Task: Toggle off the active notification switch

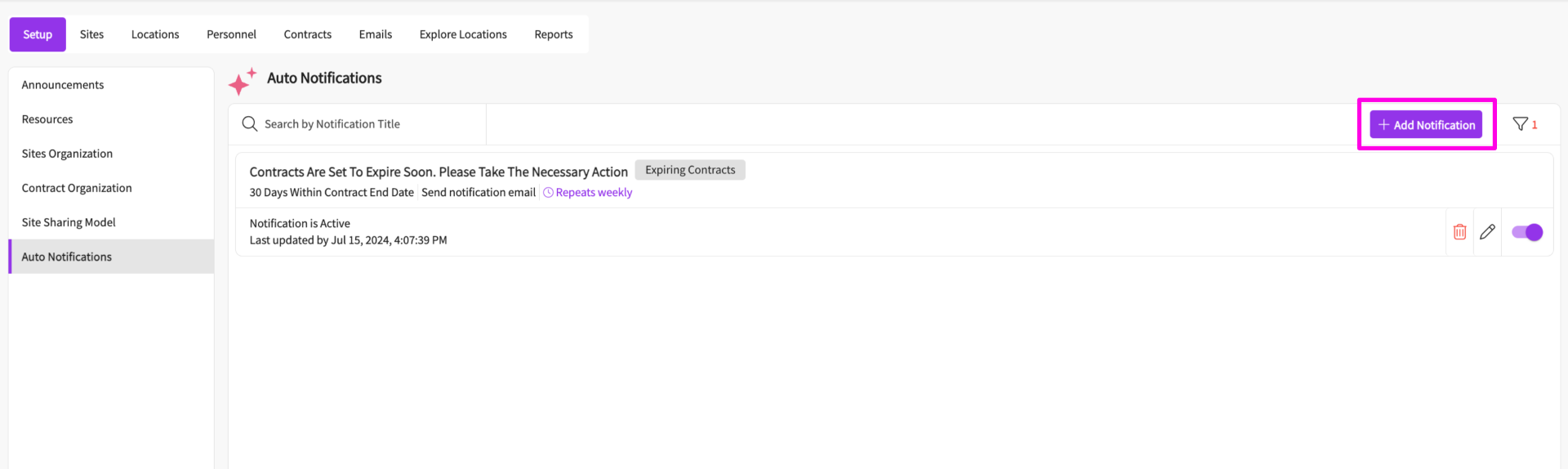Action: (x=1527, y=232)
